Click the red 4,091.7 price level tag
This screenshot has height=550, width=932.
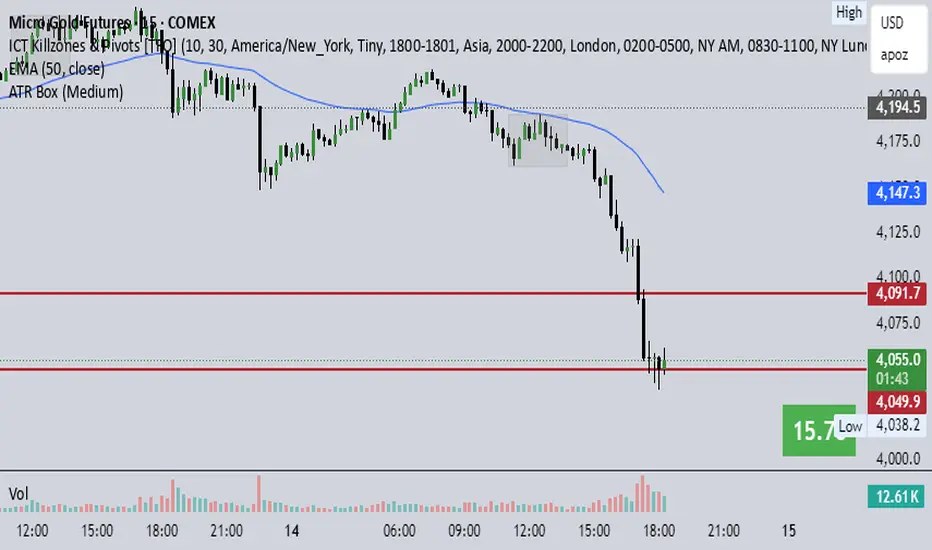(x=898, y=295)
